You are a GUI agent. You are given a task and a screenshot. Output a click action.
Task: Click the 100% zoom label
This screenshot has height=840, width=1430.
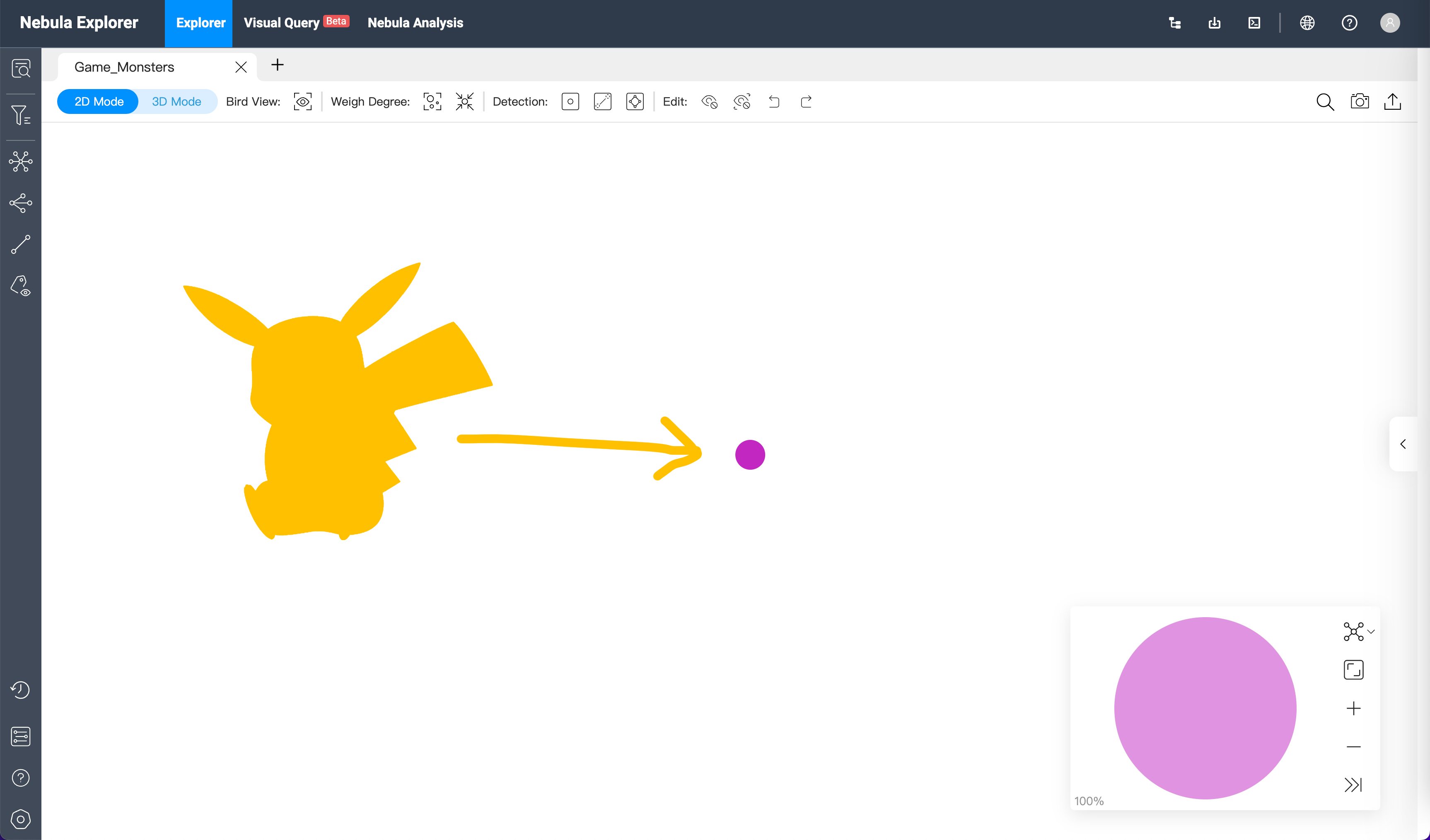tap(1089, 801)
